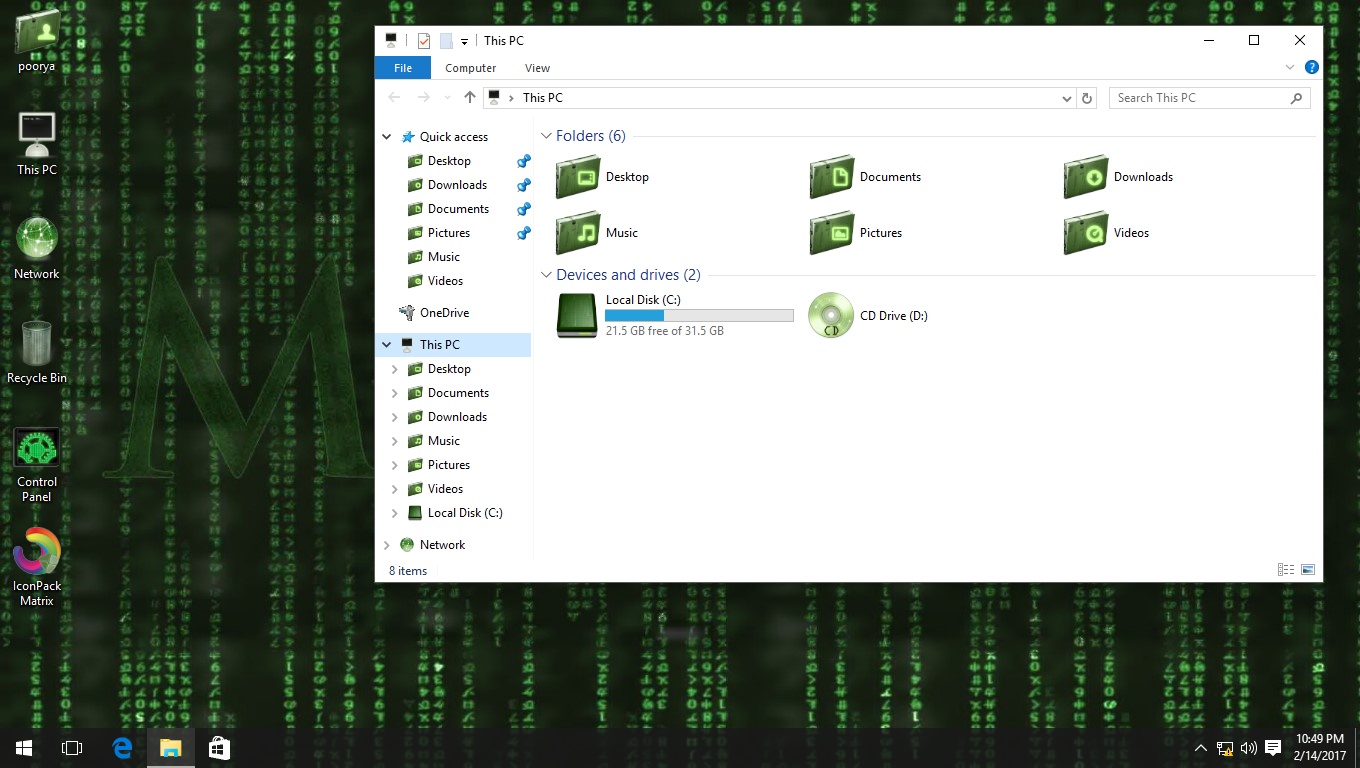Select the Videos folder icon in main pane

pos(1085,233)
